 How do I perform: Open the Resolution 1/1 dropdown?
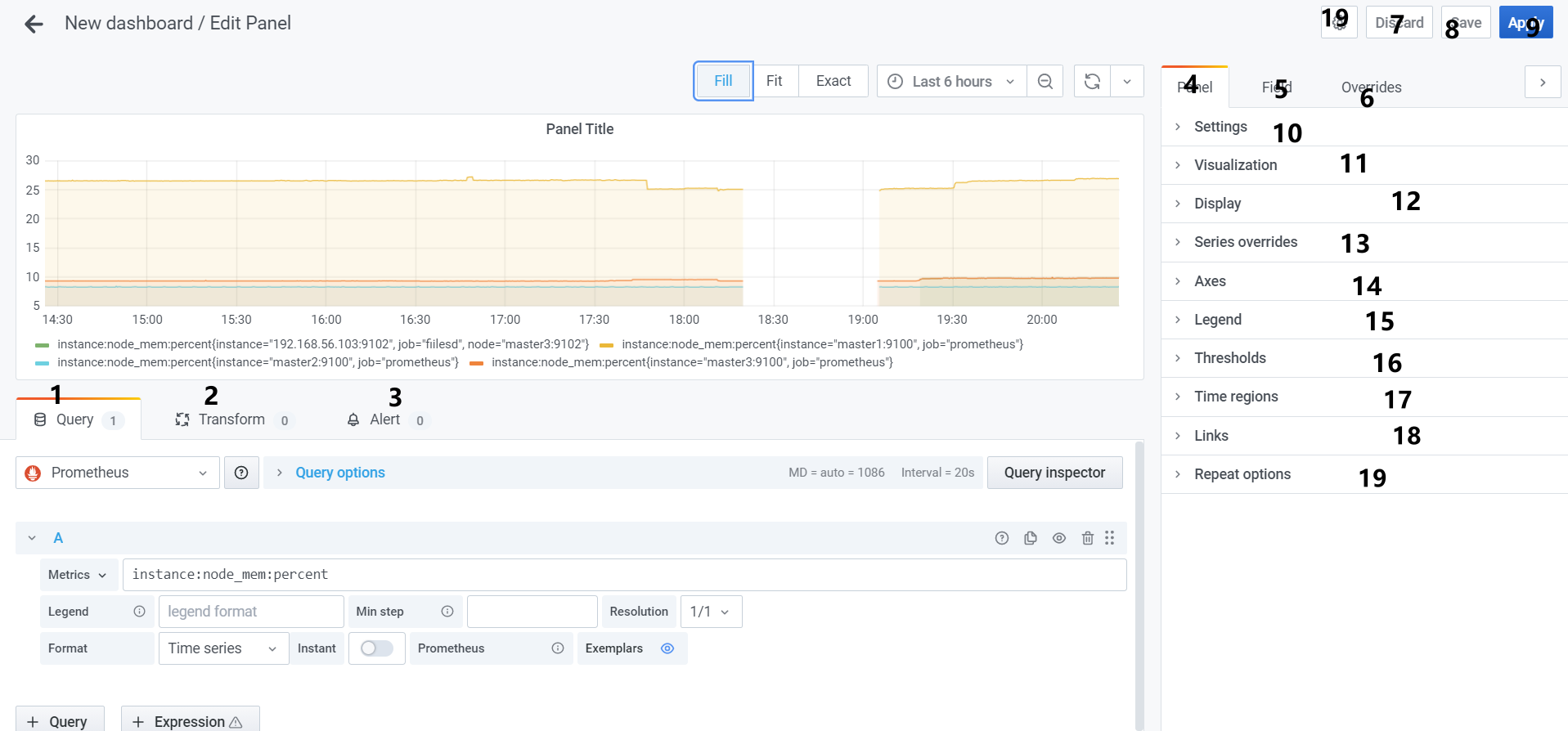pos(711,612)
